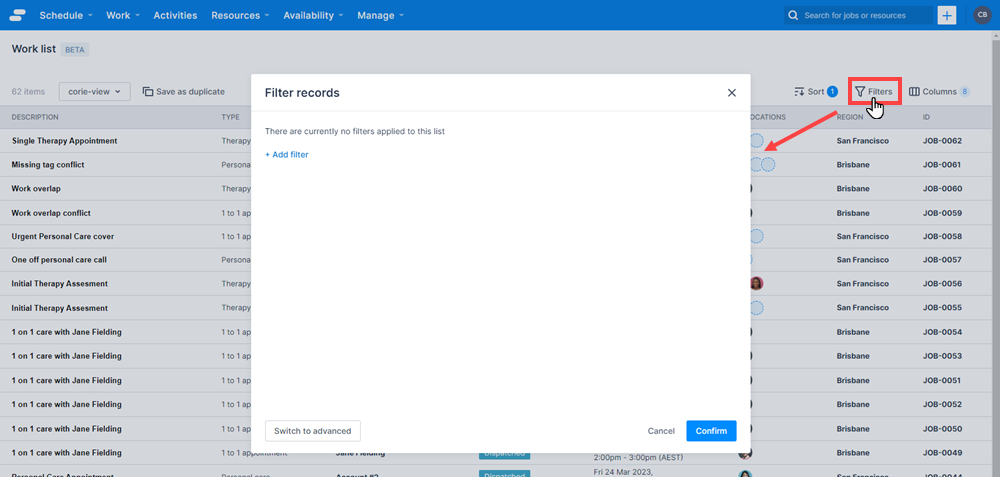Open the CB user avatar menu

[982, 15]
